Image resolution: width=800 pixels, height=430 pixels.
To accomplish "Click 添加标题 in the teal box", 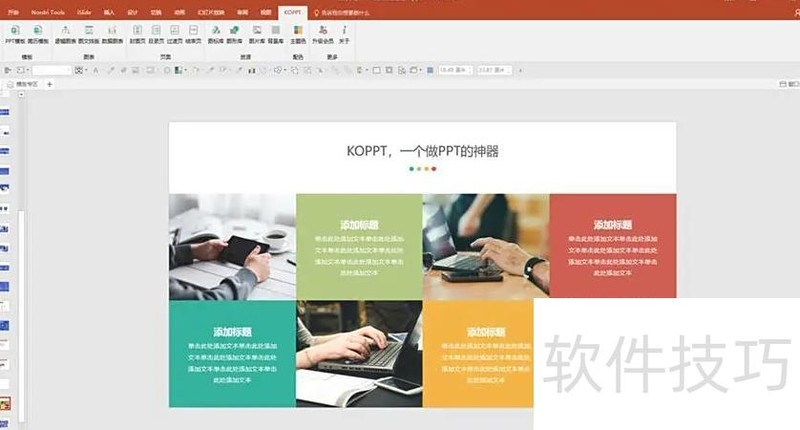I will click(x=232, y=332).
